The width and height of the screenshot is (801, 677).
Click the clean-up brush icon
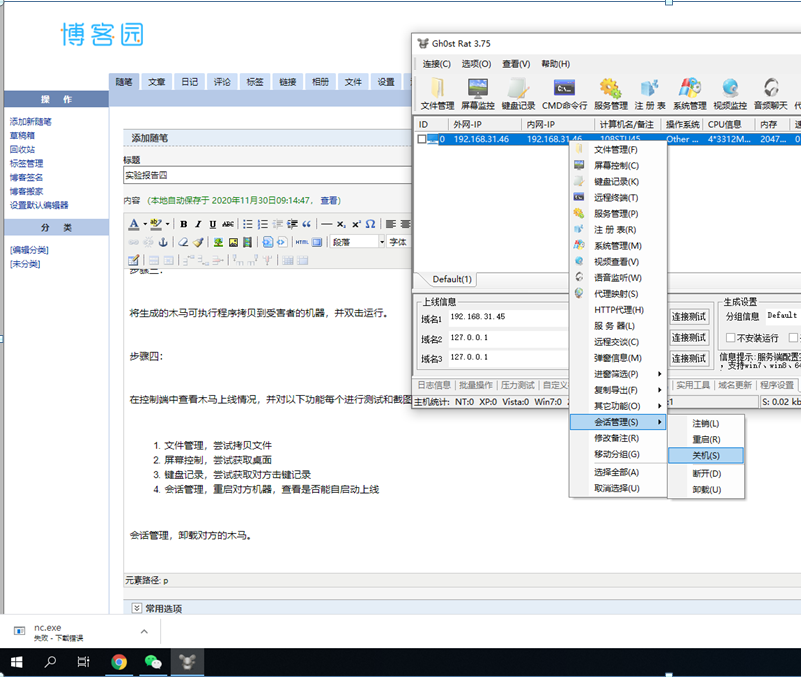click(x=198, y=242)
